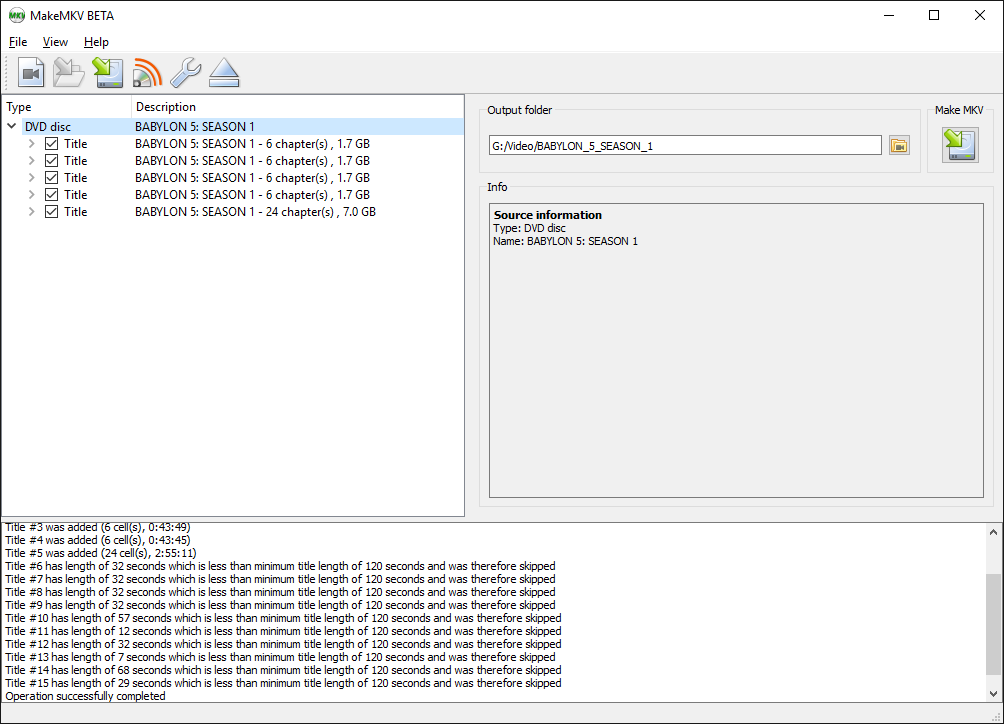1004x724 pixels.
Task: Click the Stream toolbar icon
Action: coord(146,73)
